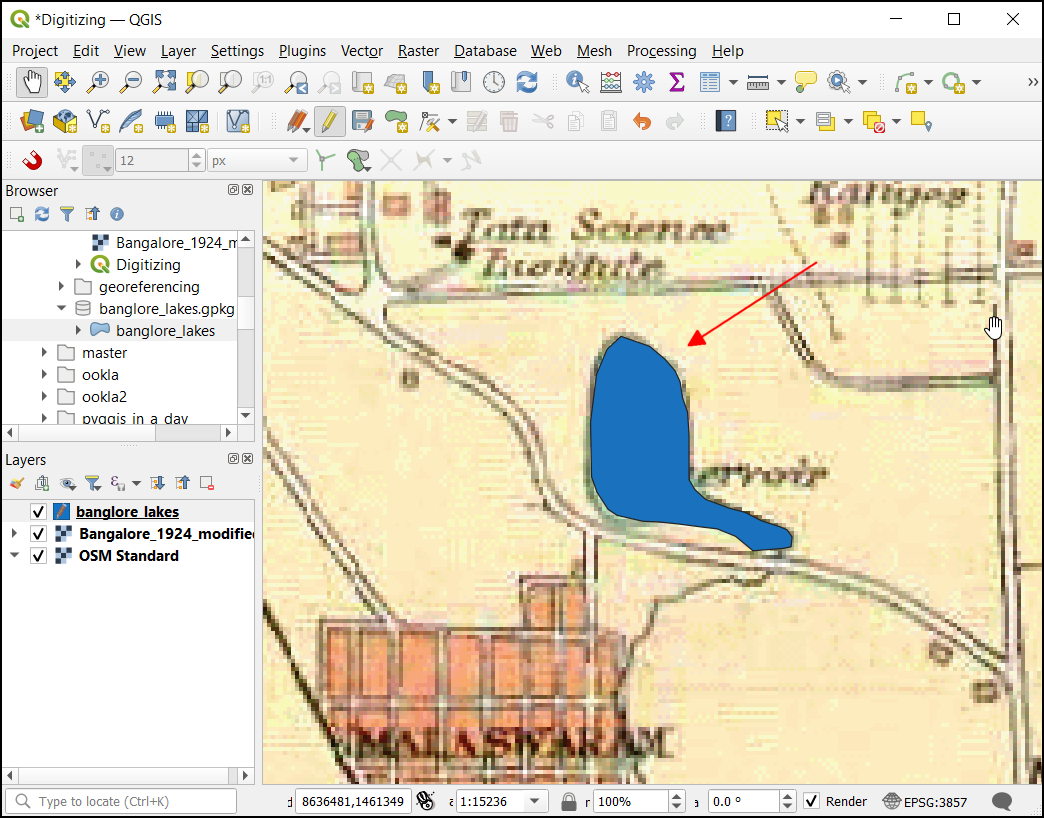Expand the master folder
The image size is (1044, 818).
[x=44, y=352]
